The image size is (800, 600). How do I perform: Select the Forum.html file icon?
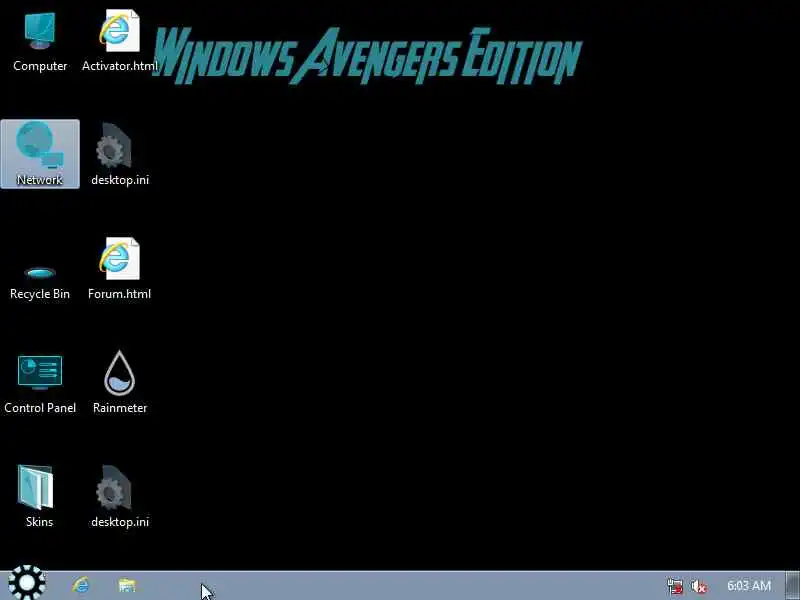pos(119,269)
